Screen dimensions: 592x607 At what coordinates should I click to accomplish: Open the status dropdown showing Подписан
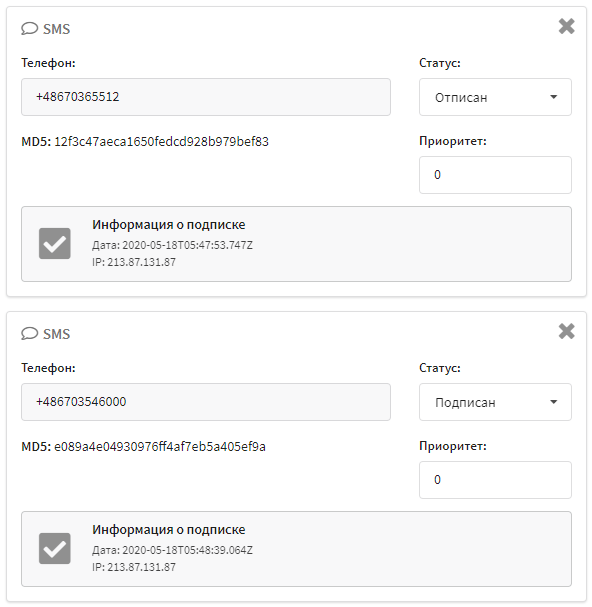click(495, 402)
